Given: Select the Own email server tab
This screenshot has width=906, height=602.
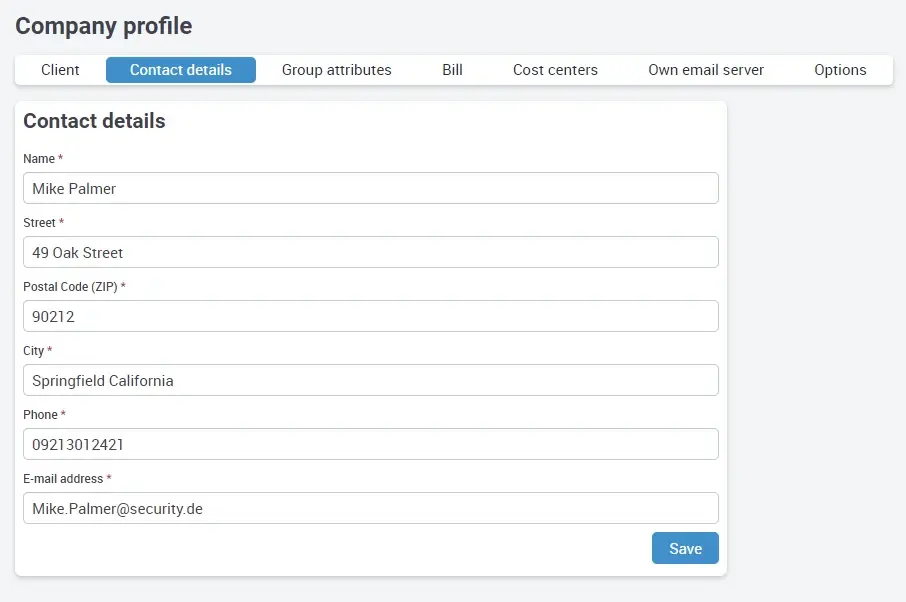Looking at the screenshot, I should (x=706, y=70).
